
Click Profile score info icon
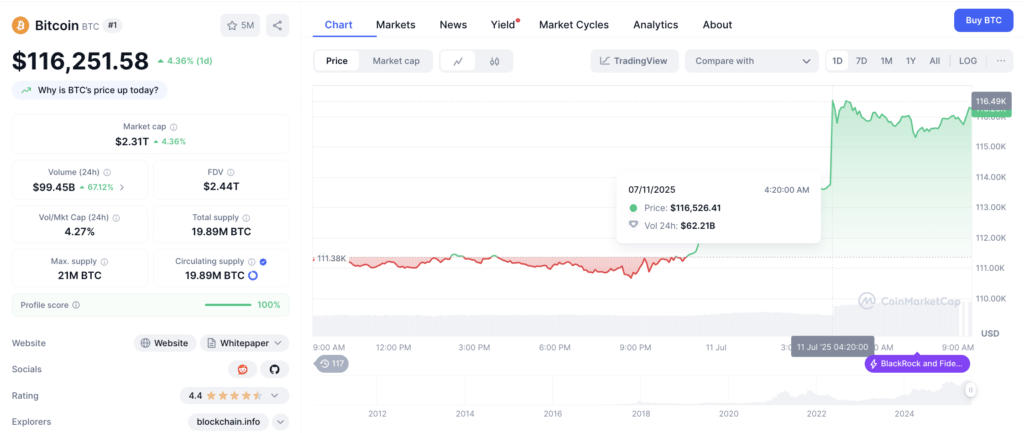[x=76, y=305]
